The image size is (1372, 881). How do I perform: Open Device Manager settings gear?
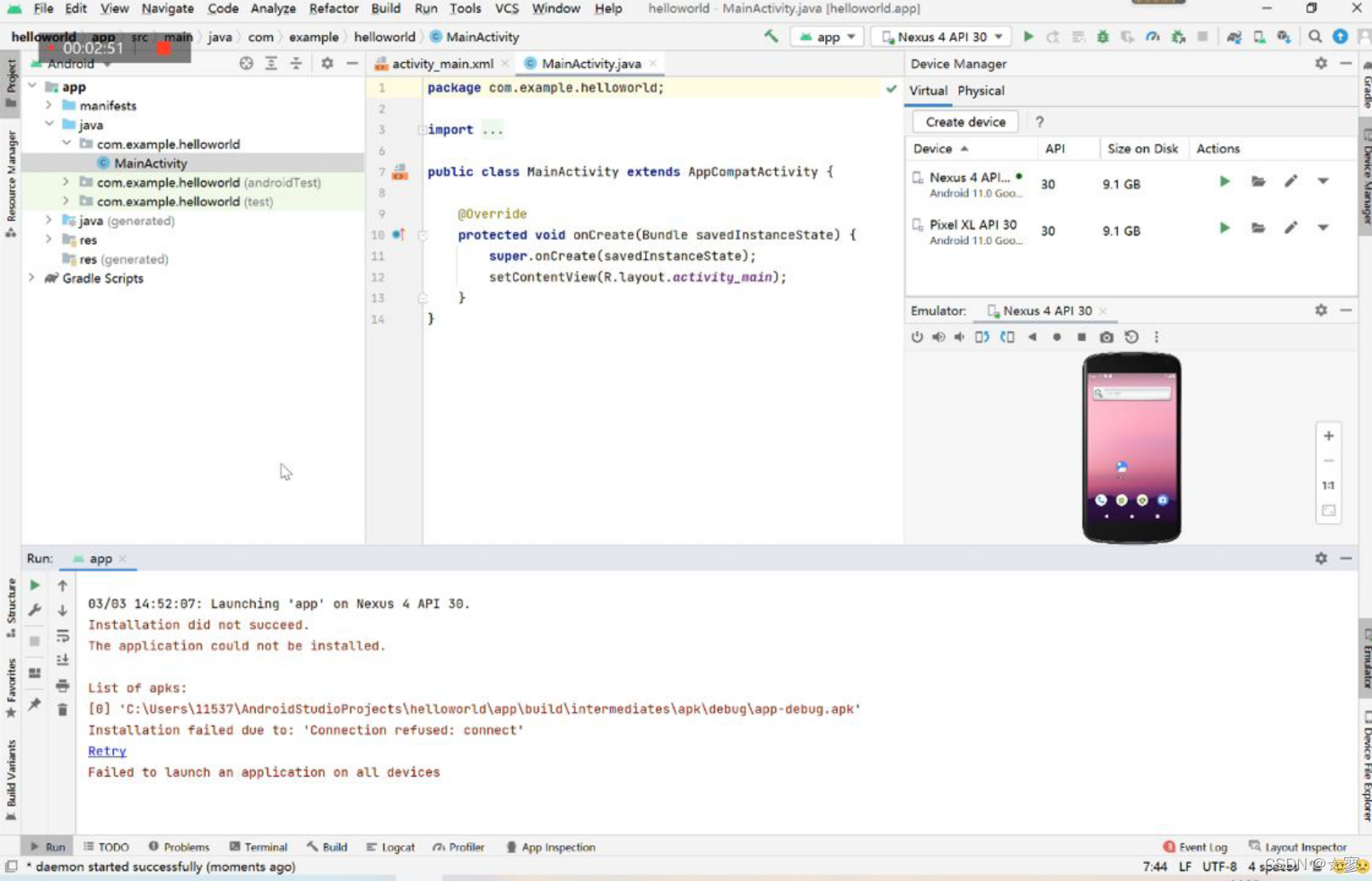(1321, 63)
